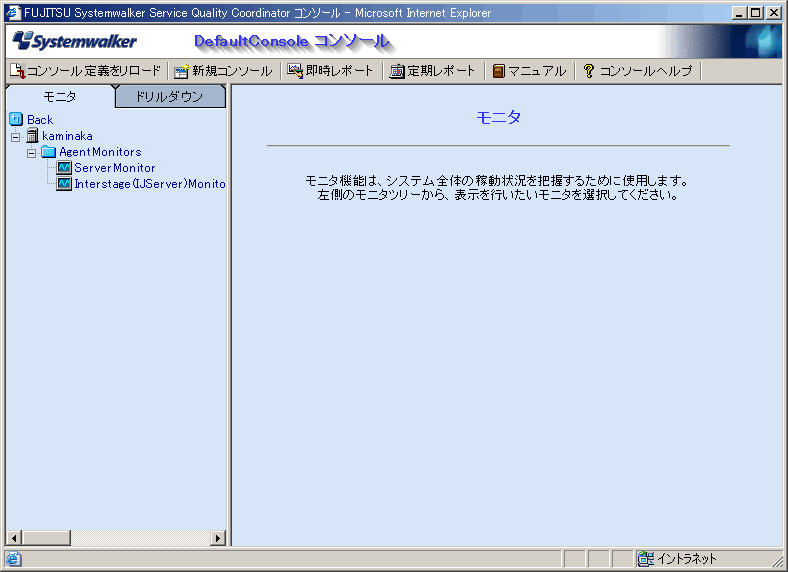Open the ServerMonitor link
The width and height of the screenshot is (788, 572).
[115, 168]
